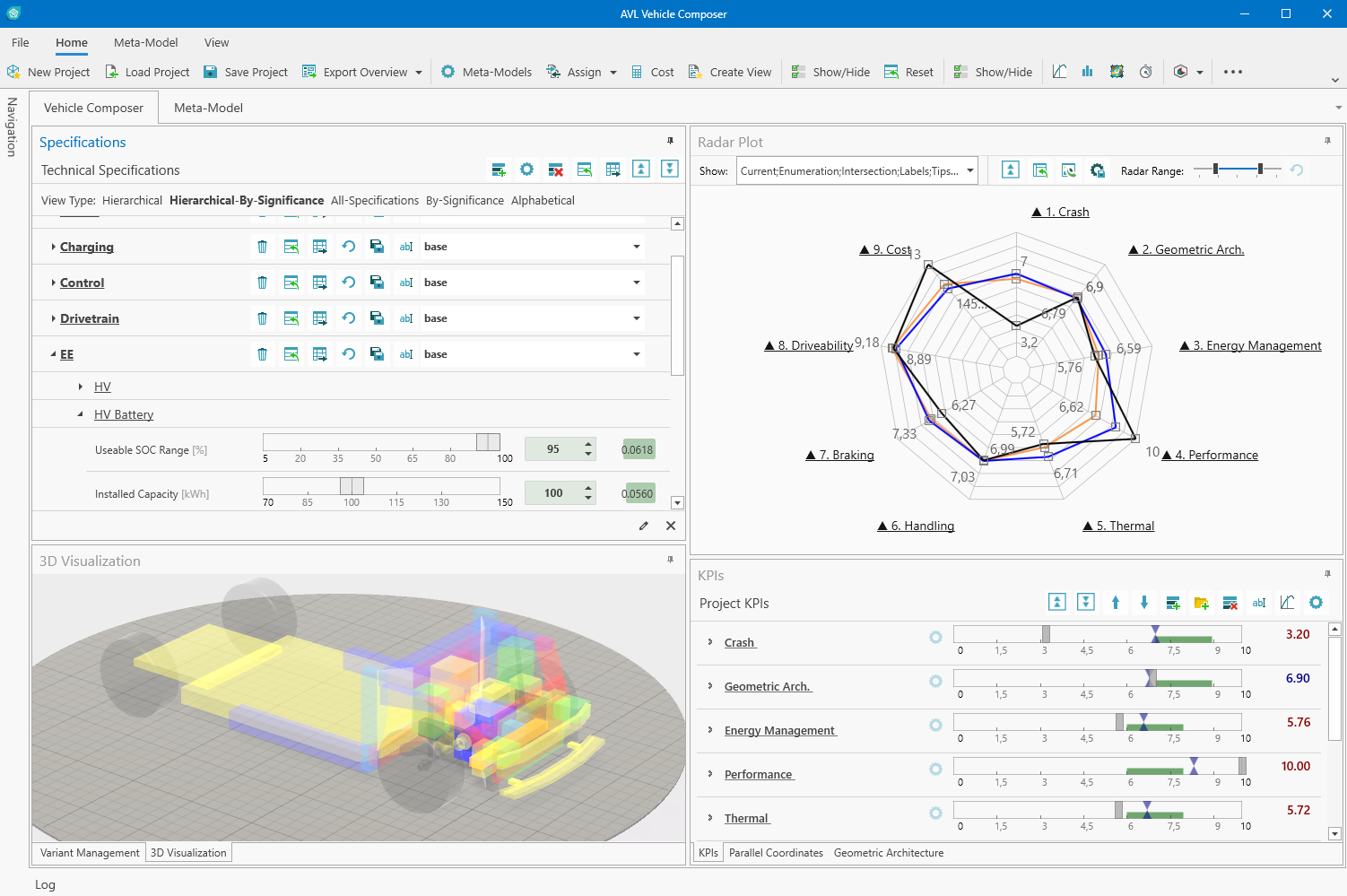The image size is (1347, 896).
Task: Select Hierarchical view type
Action: click(x=132, y=200)
